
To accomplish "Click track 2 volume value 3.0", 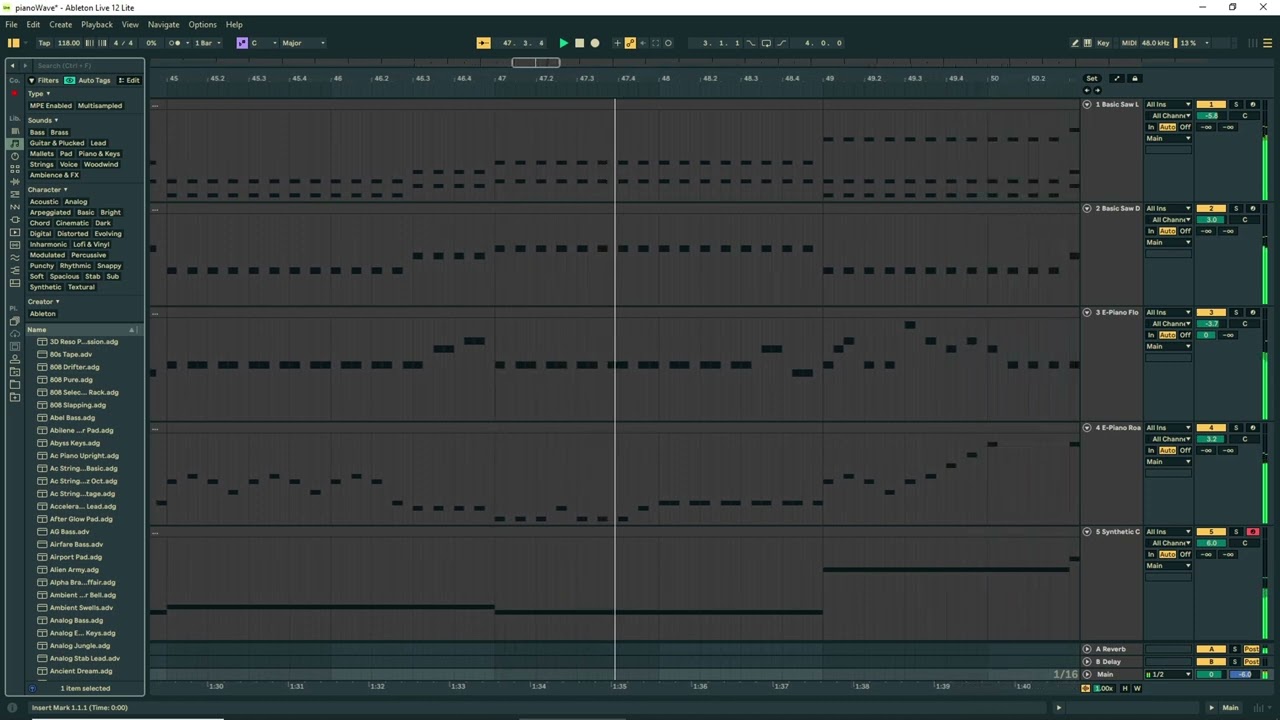I will (x=1211, y=220).
